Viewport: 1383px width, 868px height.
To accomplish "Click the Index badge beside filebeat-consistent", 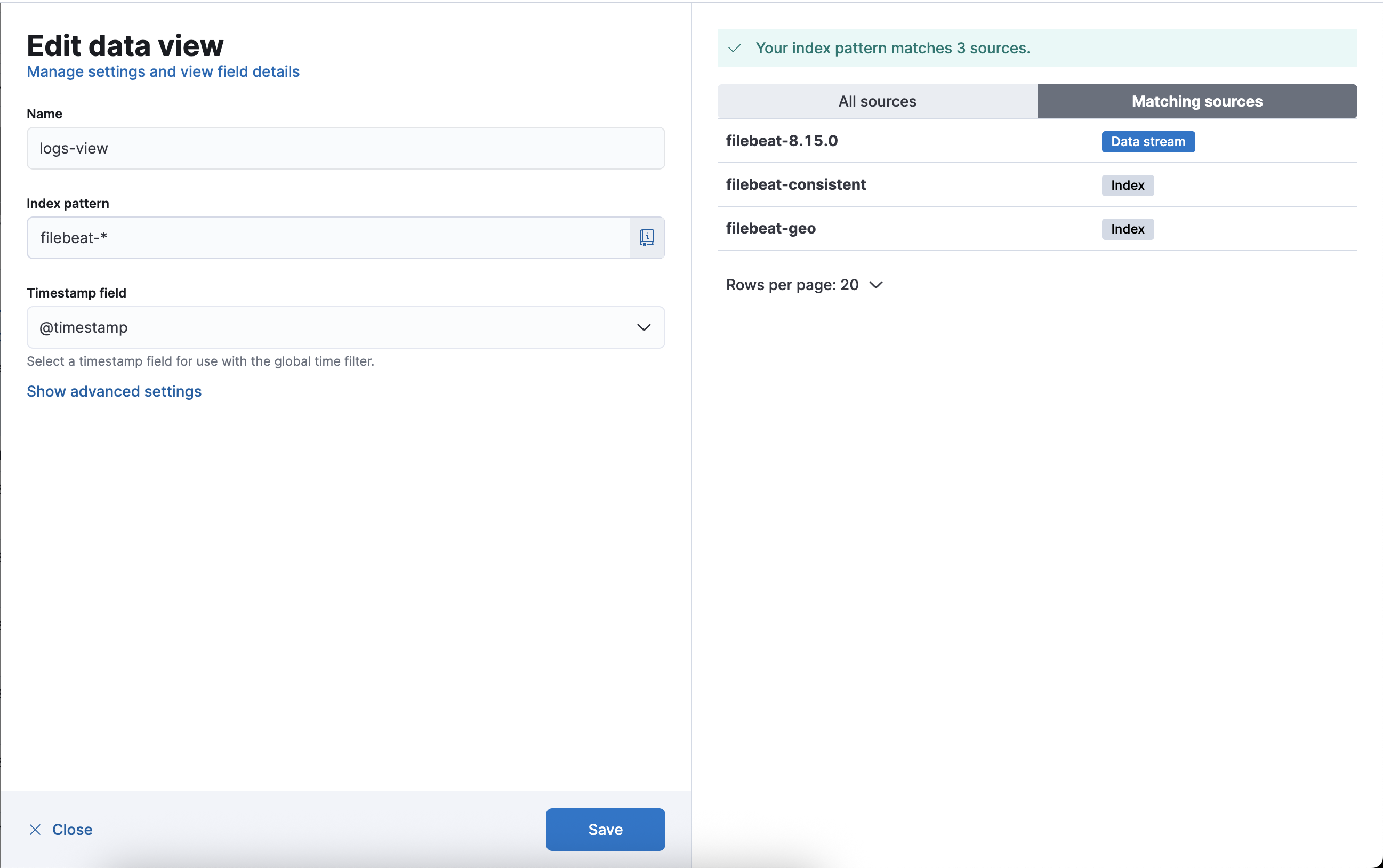I will 1127,186.
